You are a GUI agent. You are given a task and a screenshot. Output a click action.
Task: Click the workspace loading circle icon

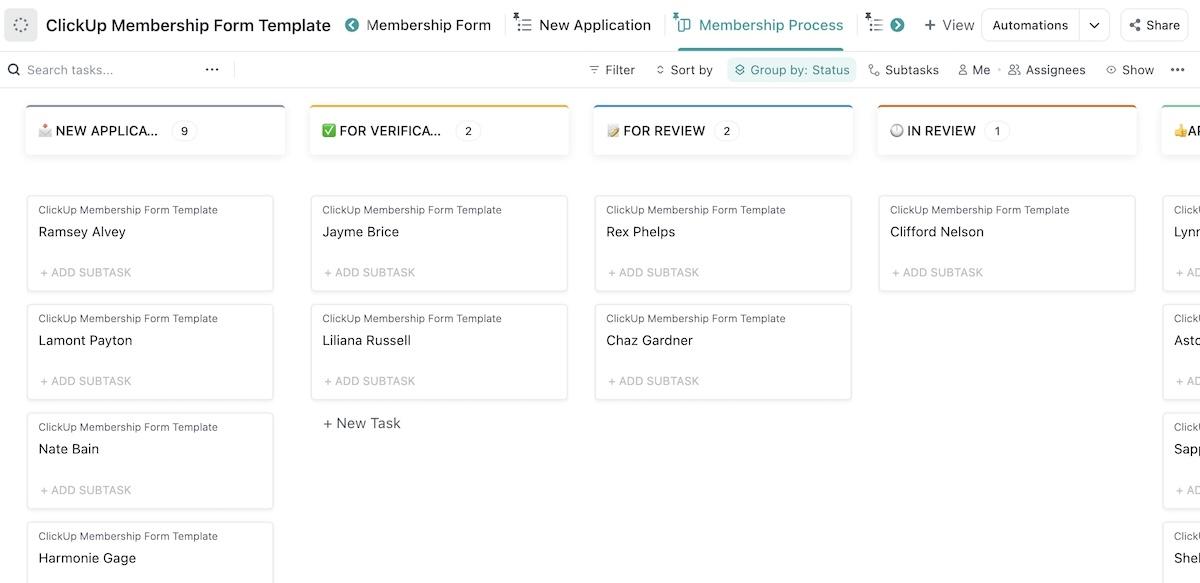[21, 25]
